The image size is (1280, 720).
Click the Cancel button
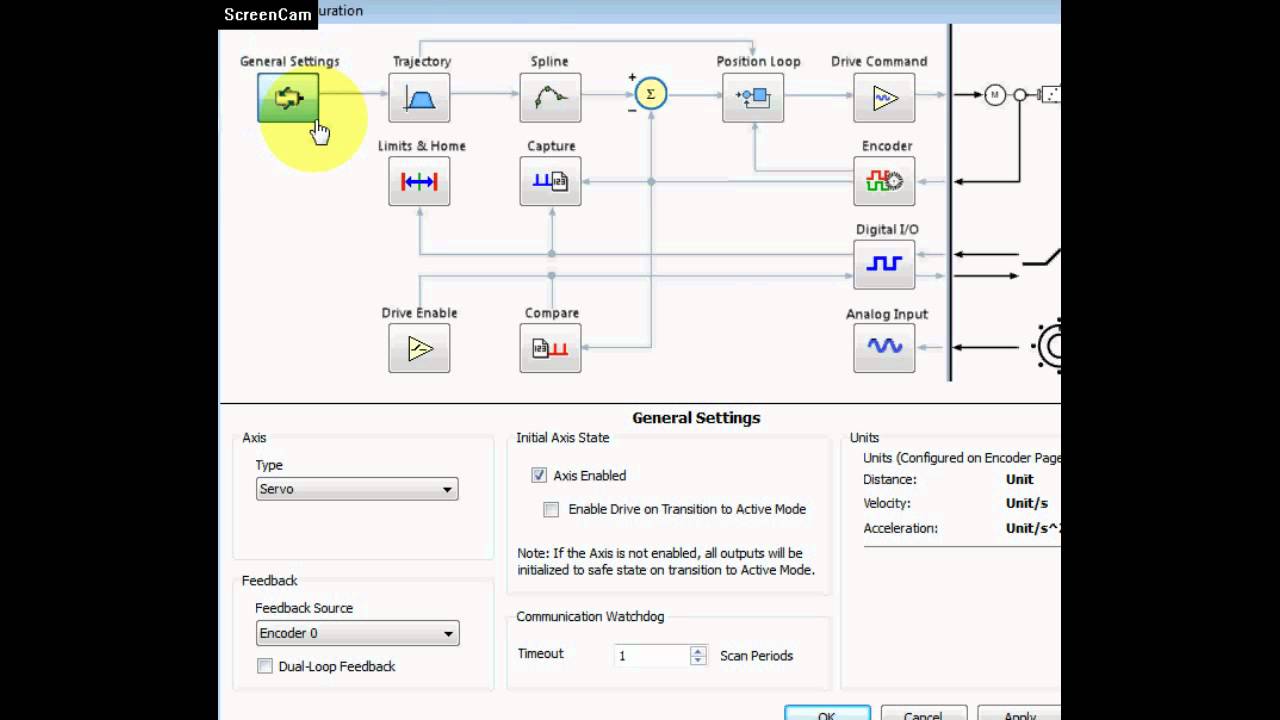(923, 716)
